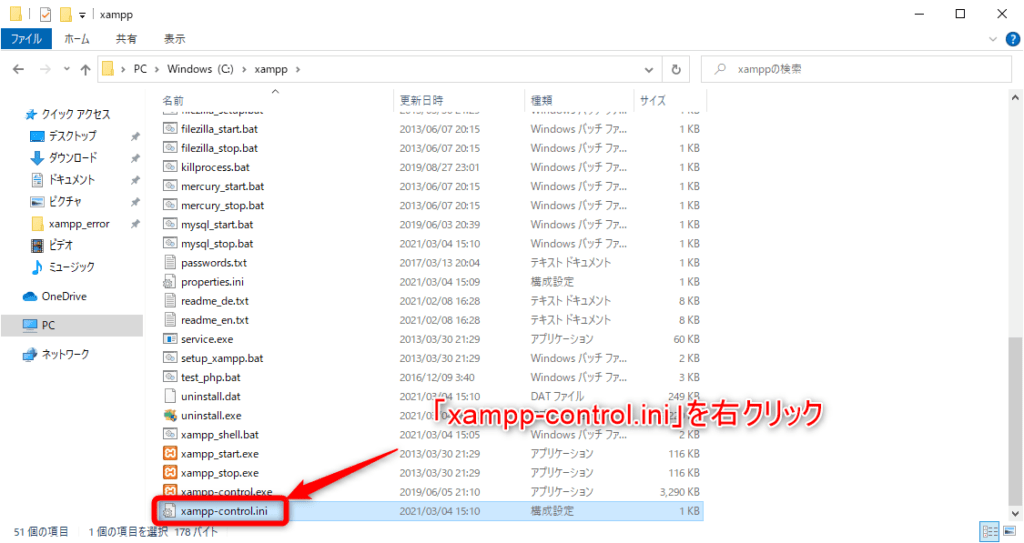Click the breadcrumb chevron after xampp

click(298, 69)
